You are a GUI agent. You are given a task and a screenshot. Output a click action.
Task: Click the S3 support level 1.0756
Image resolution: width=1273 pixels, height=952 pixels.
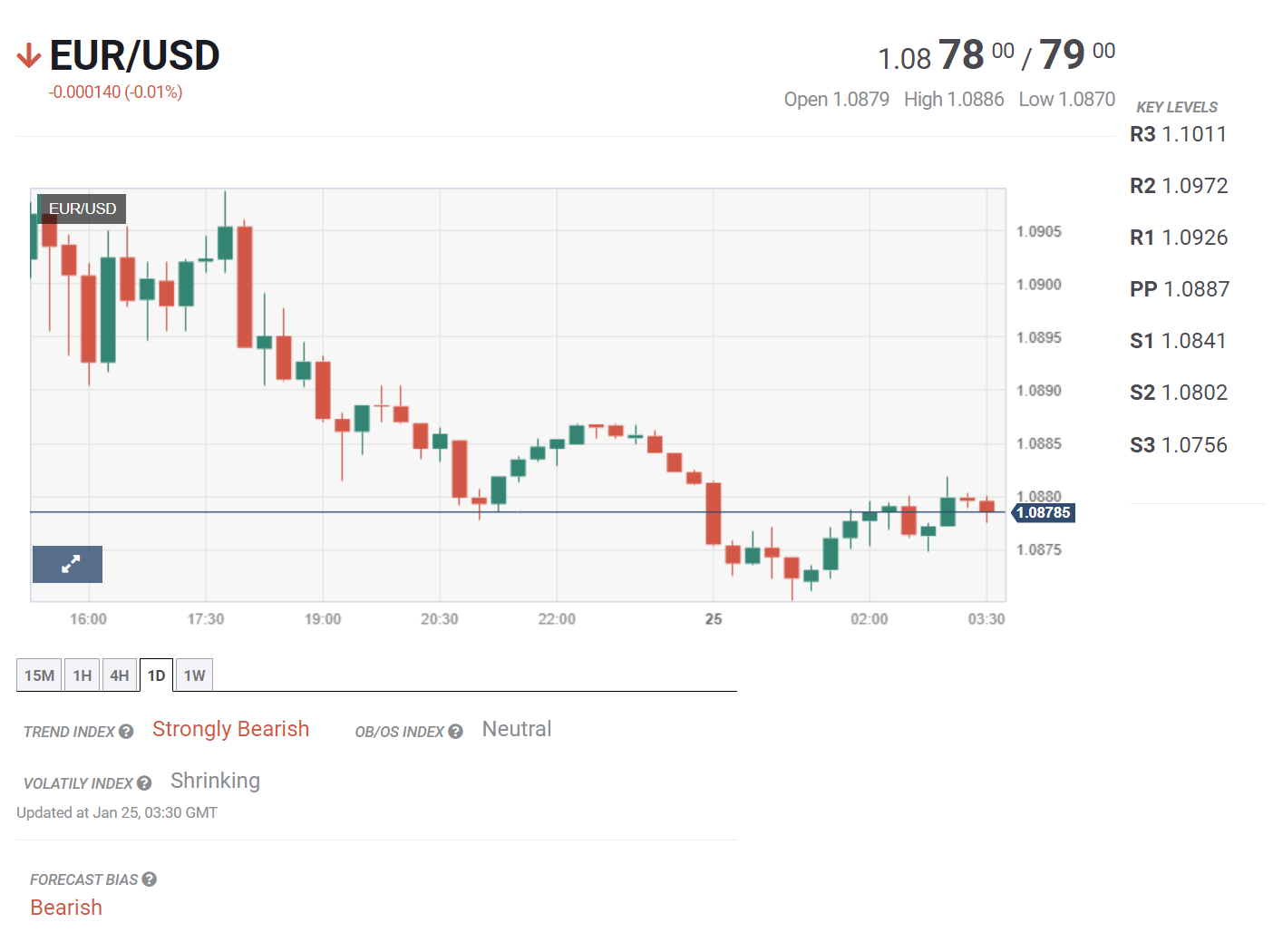(x=1179, y=445)
